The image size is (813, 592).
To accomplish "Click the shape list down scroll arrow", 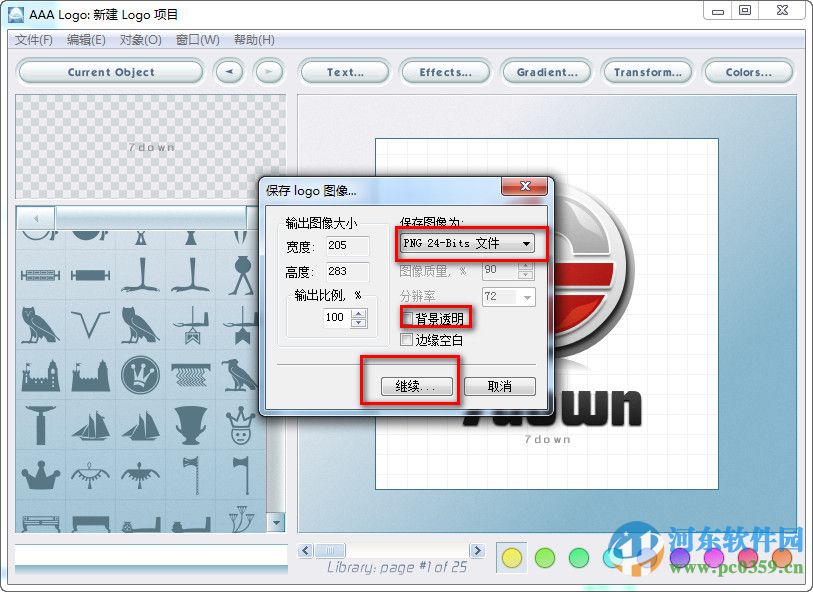I will tap(277, 523).
